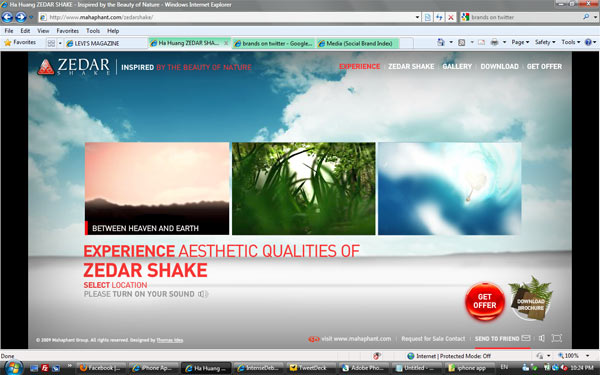The height and width of the screenshot is (375, 600).
Task: Click the search magnifier icon
Action: (x=586, y=17)
